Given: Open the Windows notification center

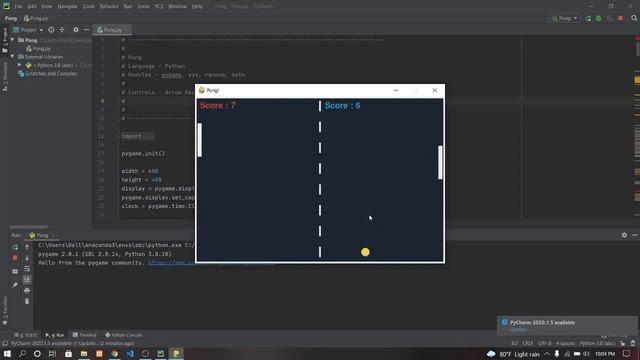Looking at the screenshot, I should click(x=627, y=353).
